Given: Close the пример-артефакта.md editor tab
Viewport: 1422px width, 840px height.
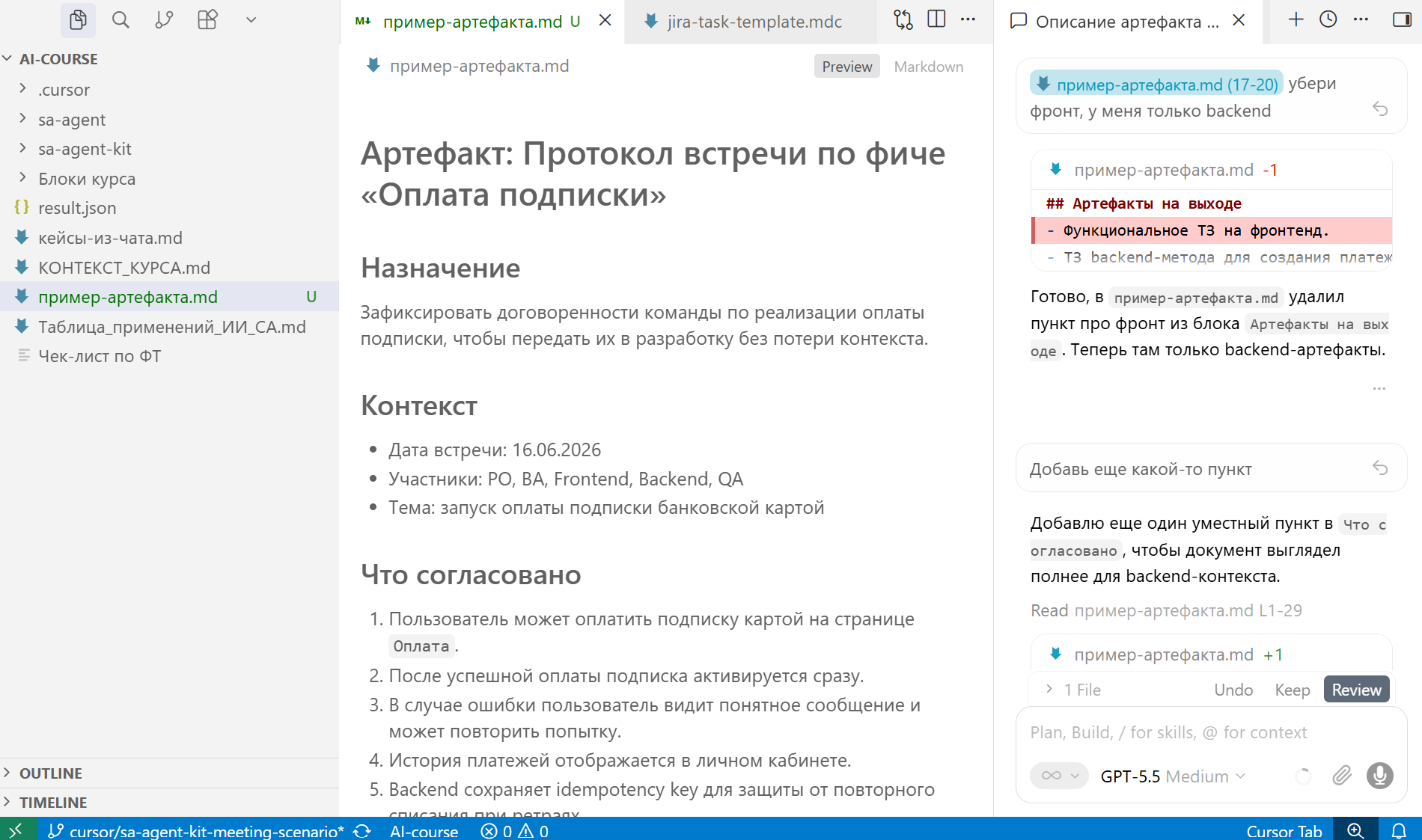Looking at the screenshot, I should click(605, 20).
